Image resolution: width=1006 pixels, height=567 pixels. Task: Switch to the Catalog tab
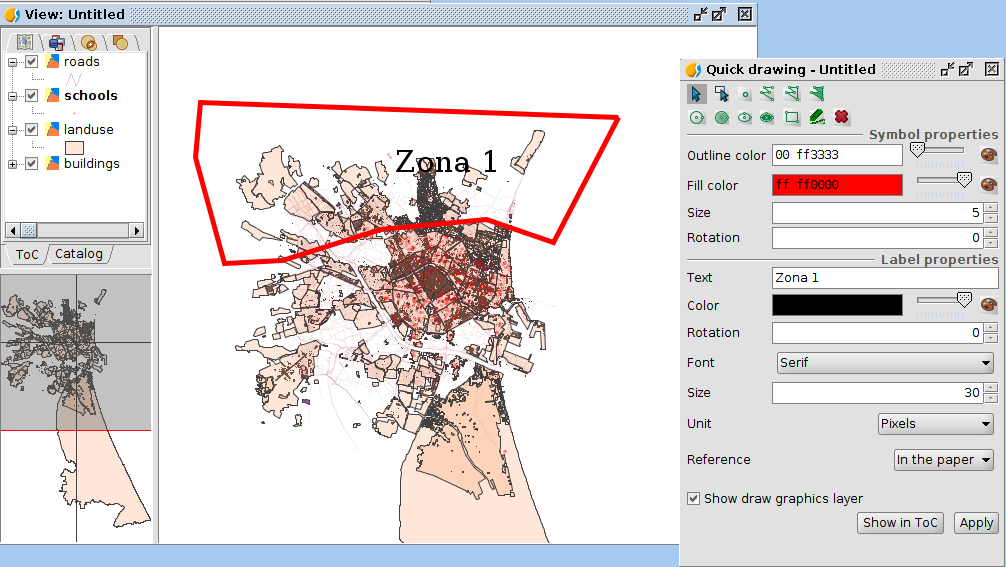(79, 254)
